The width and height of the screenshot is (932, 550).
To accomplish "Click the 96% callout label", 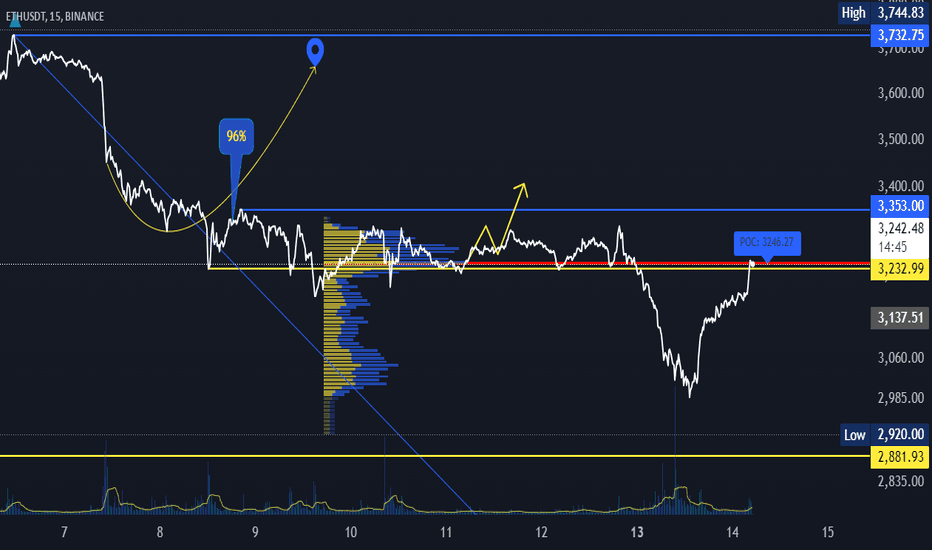I will coord(237,136).
